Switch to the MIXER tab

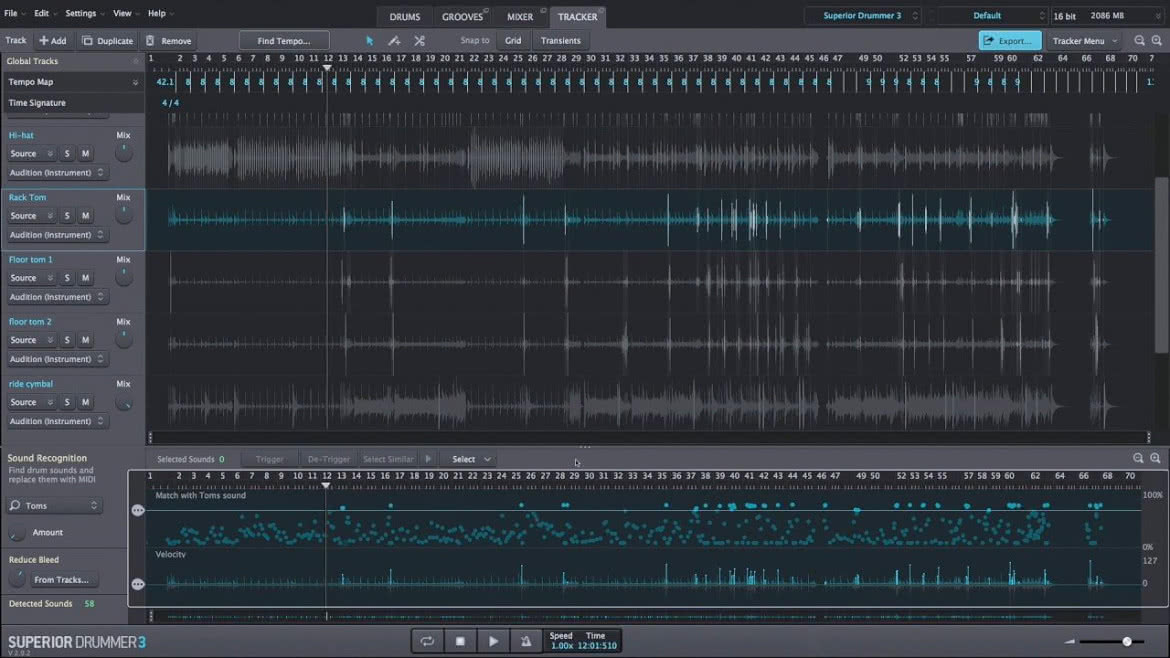click(520, 16)
